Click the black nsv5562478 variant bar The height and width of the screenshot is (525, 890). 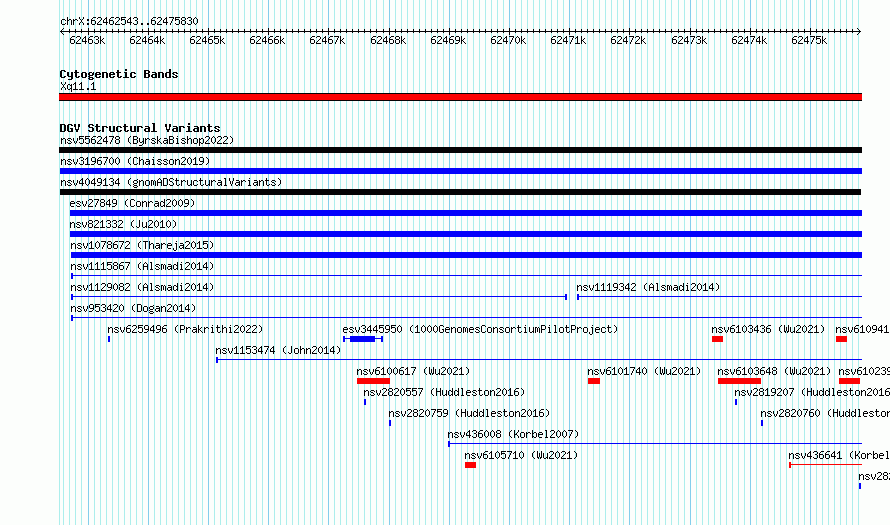[460, 150]
